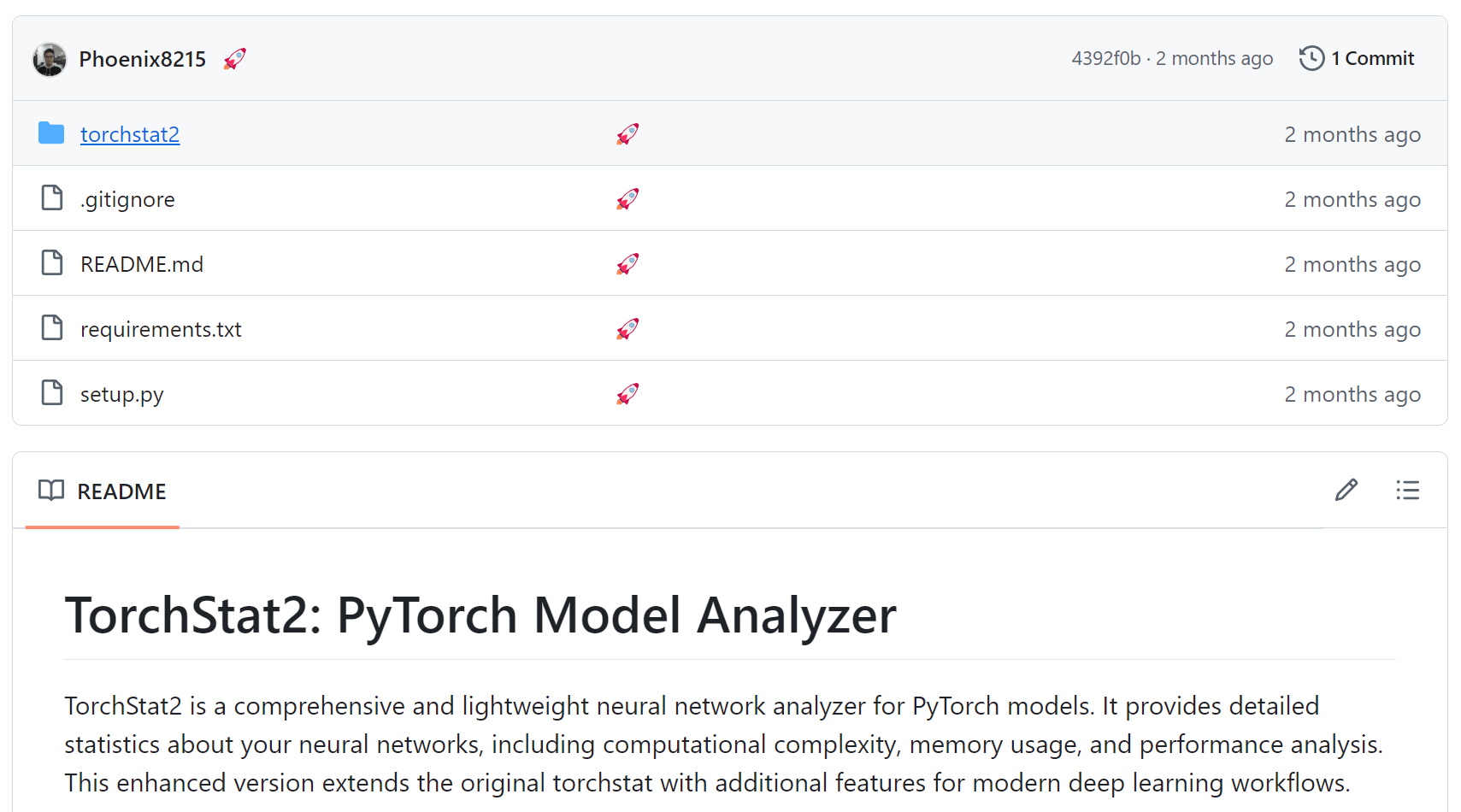Expand the README outline menu
The height and width of the screenshot is (812, 1461).
(1407, 490)
